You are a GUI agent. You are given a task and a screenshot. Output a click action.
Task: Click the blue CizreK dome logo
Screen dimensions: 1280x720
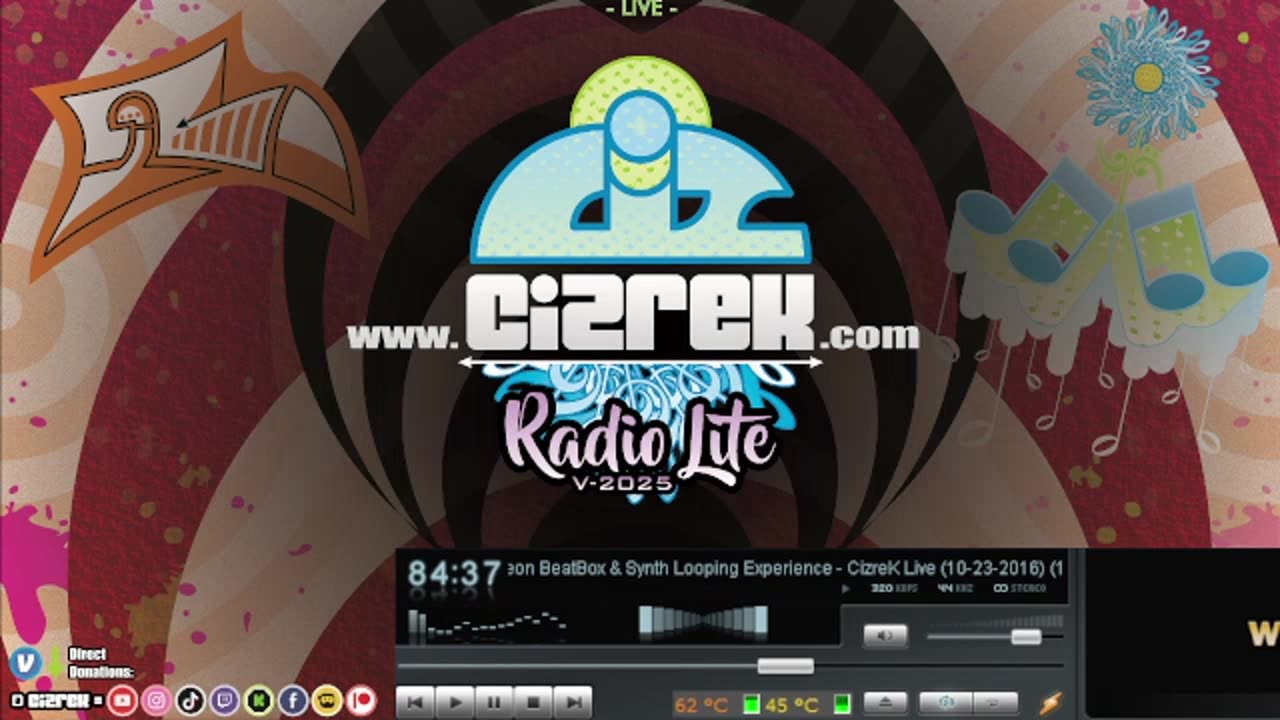click(x=640, y=160)
